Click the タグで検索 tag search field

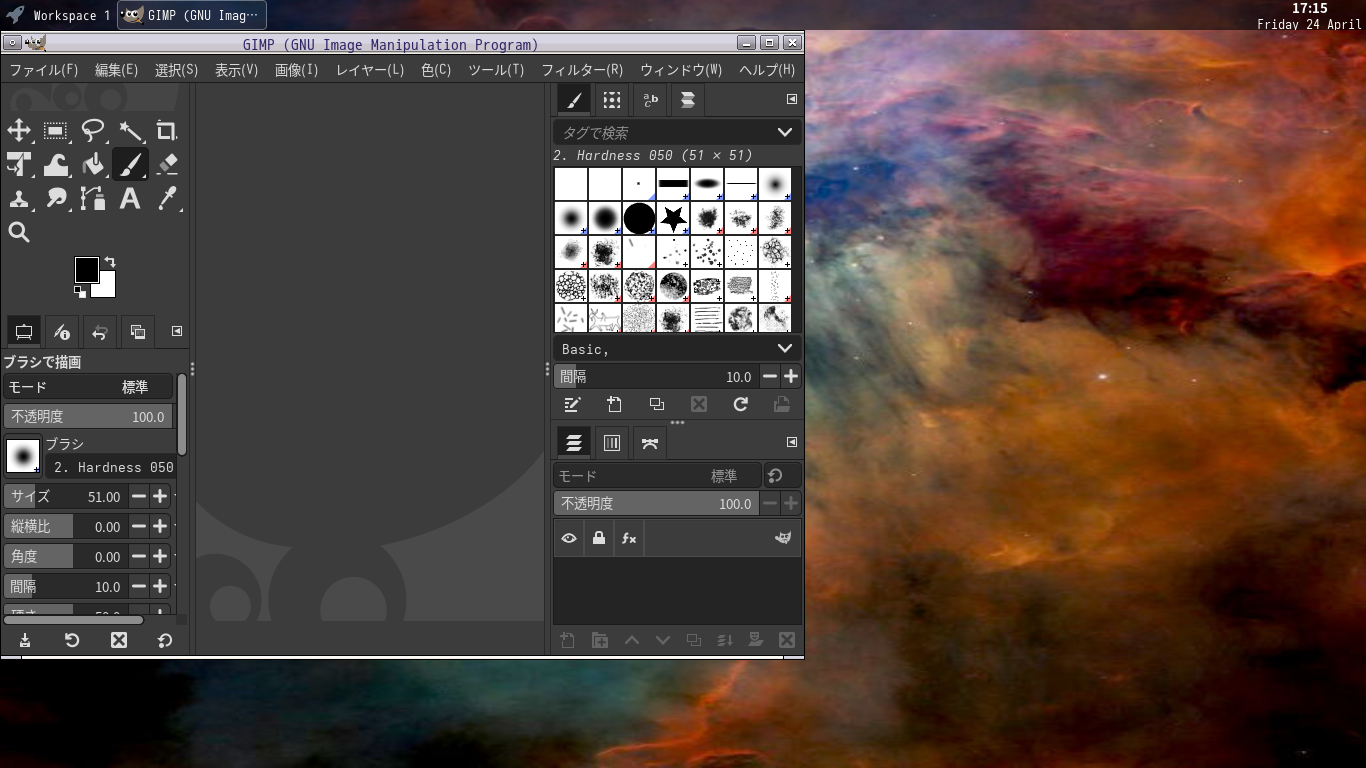pos(662,132)
